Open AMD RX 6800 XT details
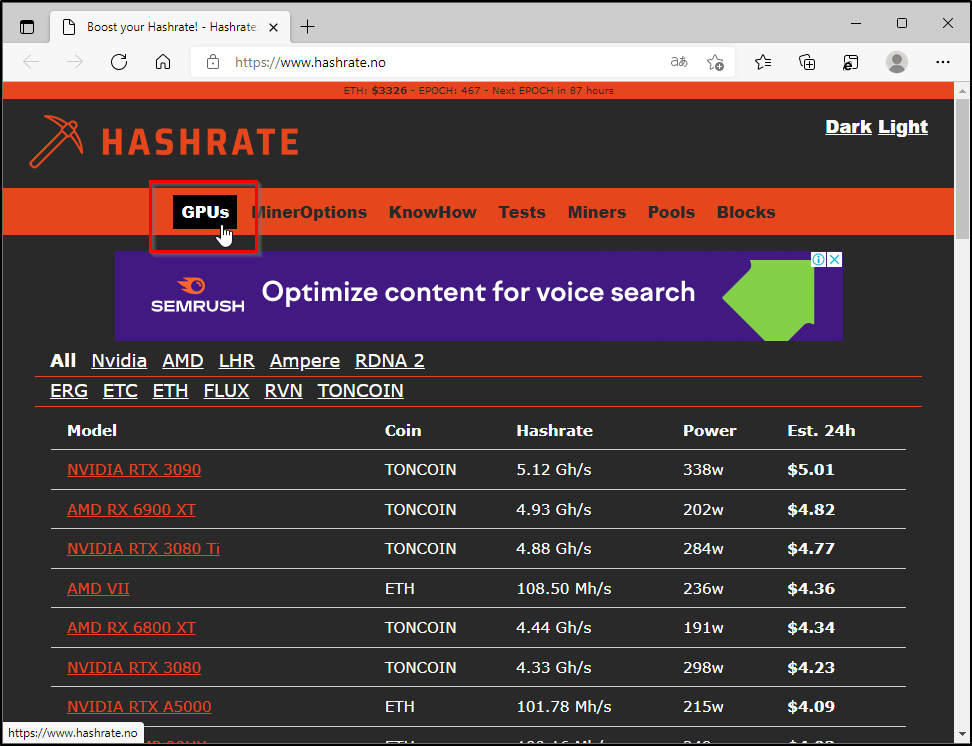This screenshot has width=972, height=746. click(x=131, y=628)
